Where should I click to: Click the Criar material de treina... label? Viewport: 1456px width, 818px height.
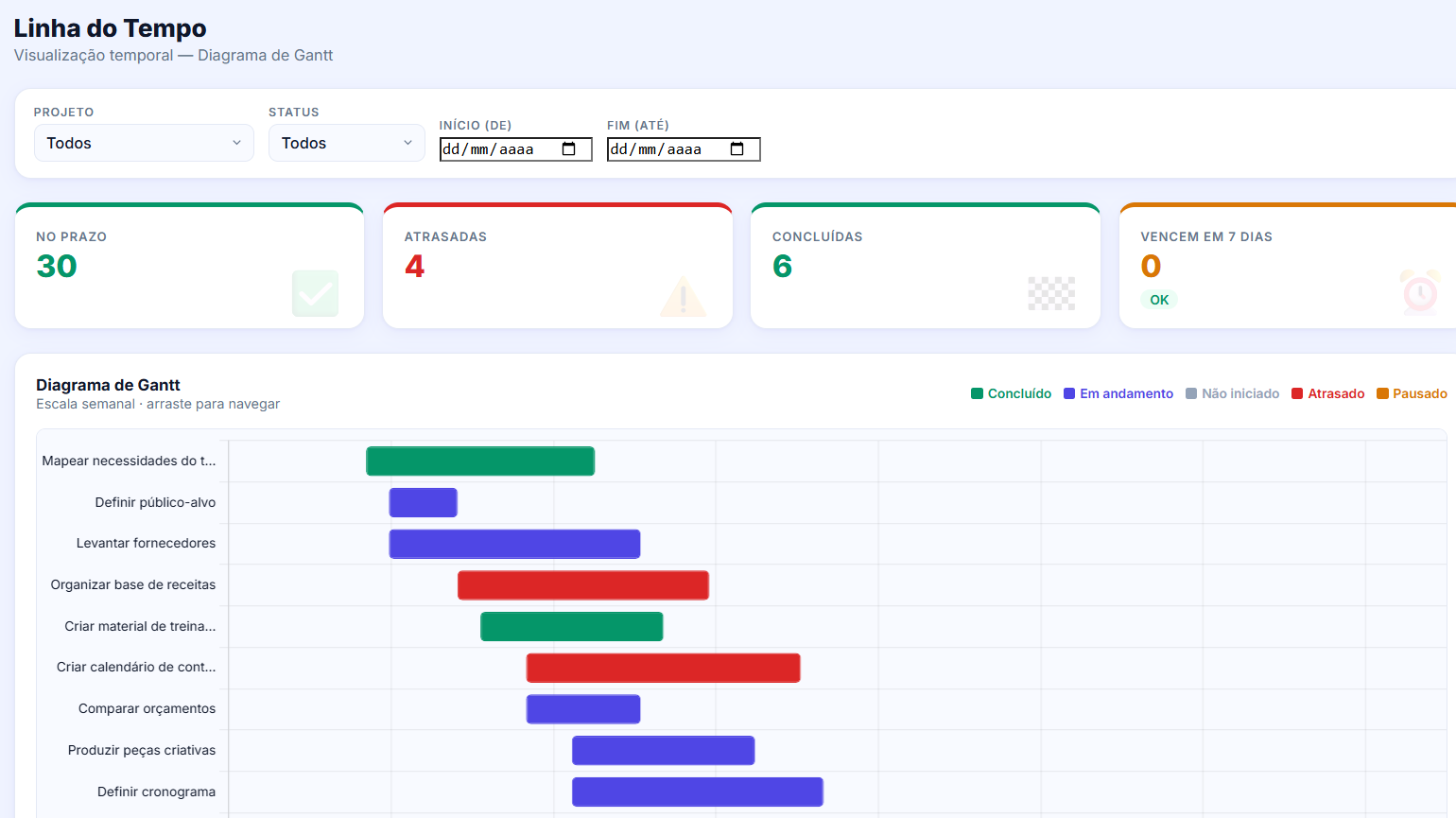click(140, 626)
